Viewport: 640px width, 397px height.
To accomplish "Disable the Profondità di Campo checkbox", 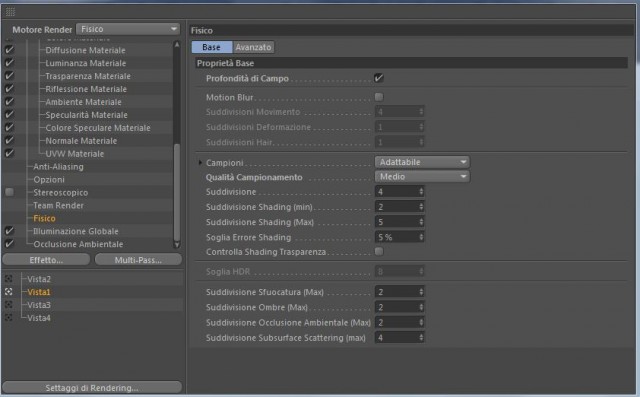I will click(x=379, y=78).
